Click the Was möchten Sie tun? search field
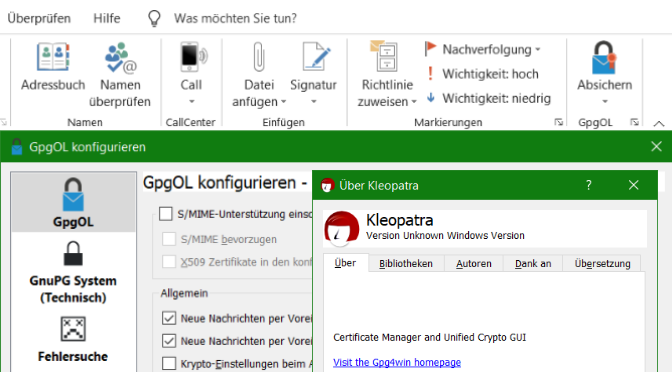Screen dimensions: 672x372 [235, 18]
